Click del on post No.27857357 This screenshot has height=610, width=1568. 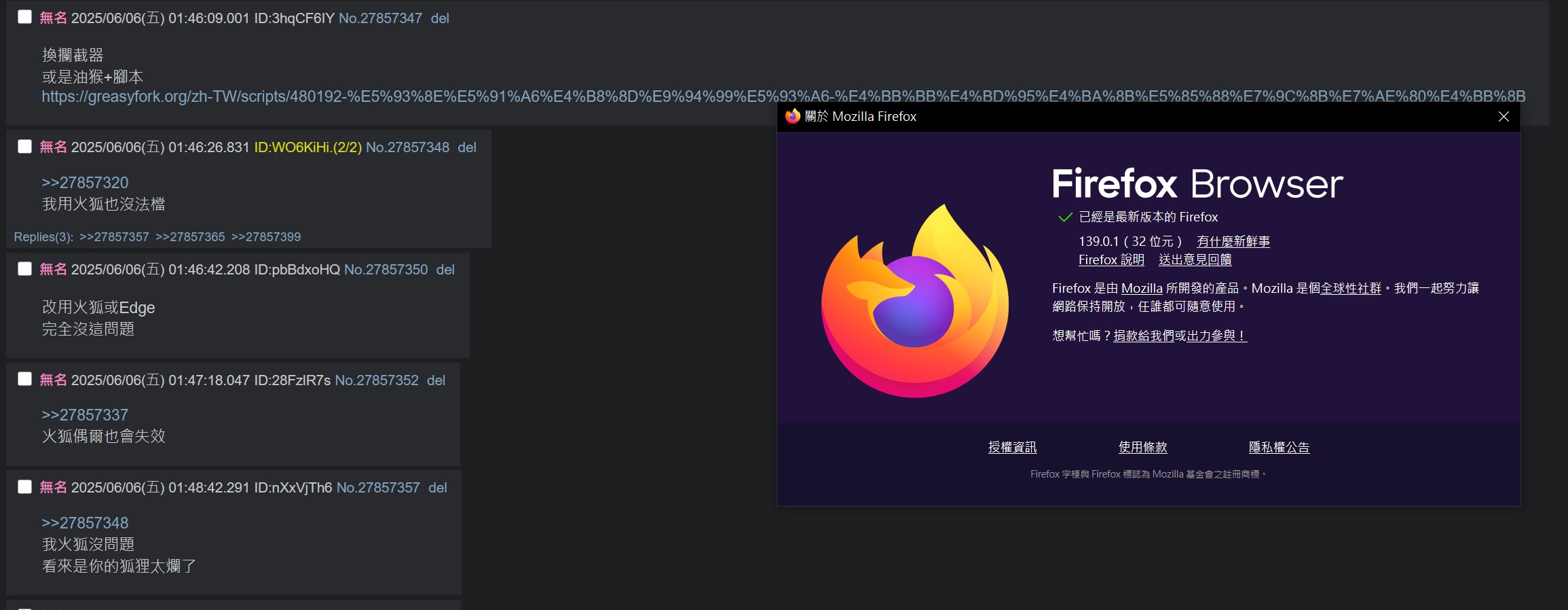[438, 488]
